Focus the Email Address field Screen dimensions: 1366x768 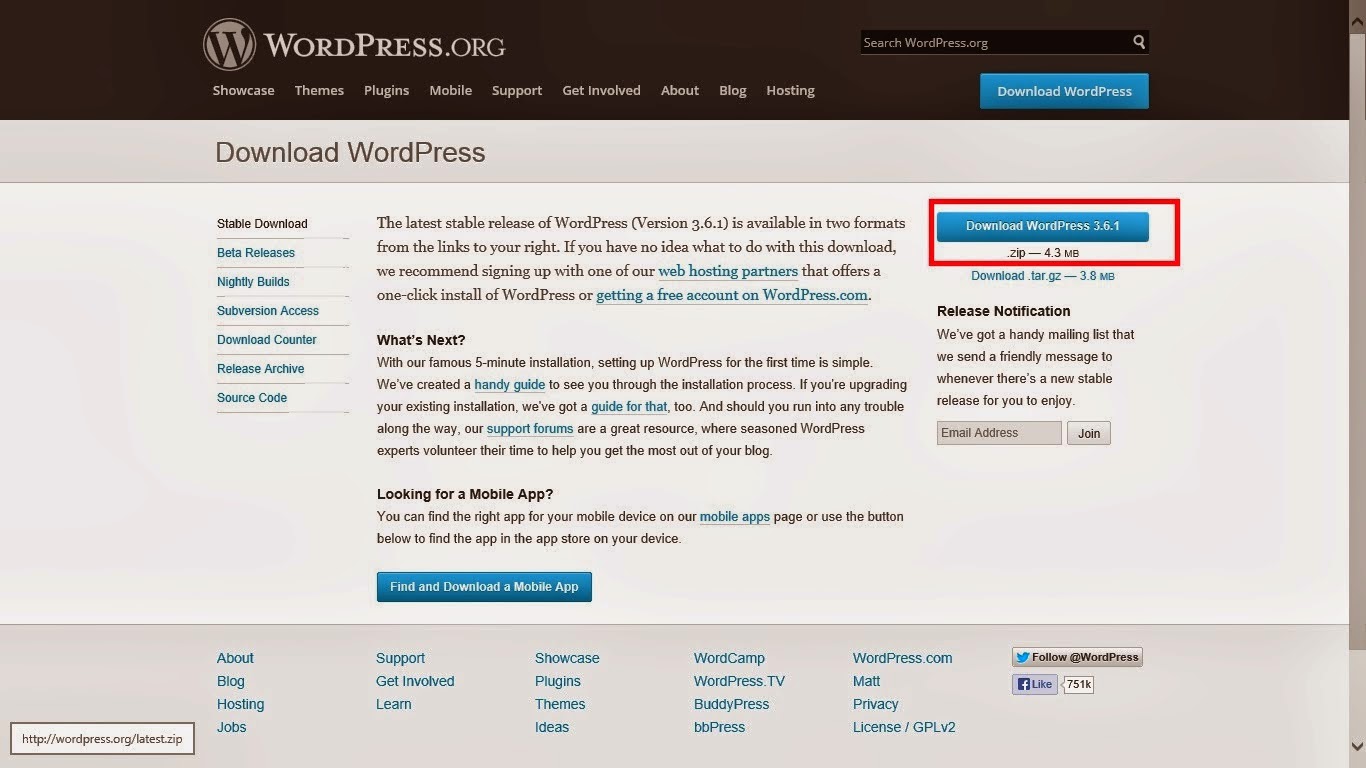click(999, 433)
